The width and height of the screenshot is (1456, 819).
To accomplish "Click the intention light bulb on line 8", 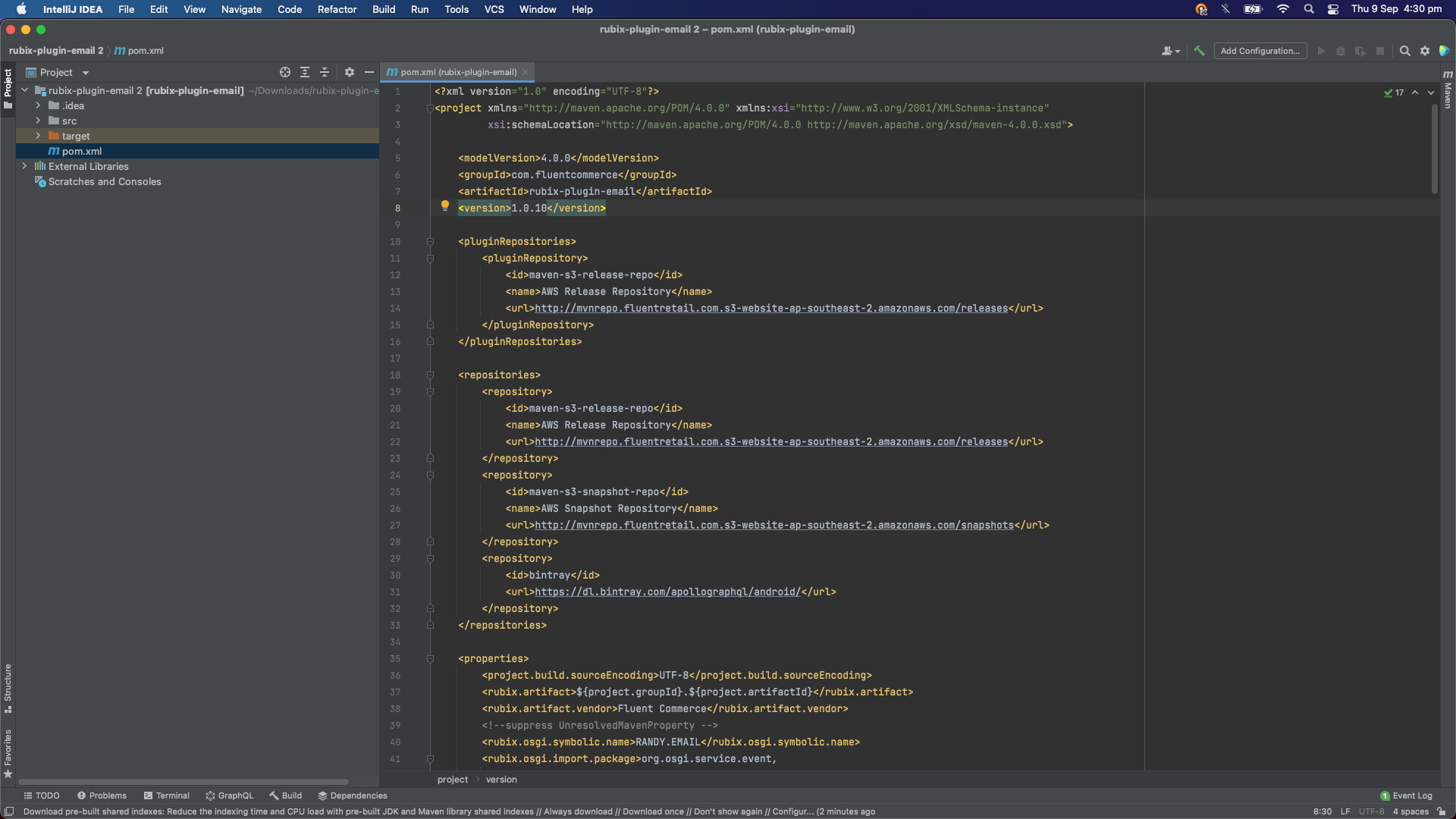I will pos(445,206).
